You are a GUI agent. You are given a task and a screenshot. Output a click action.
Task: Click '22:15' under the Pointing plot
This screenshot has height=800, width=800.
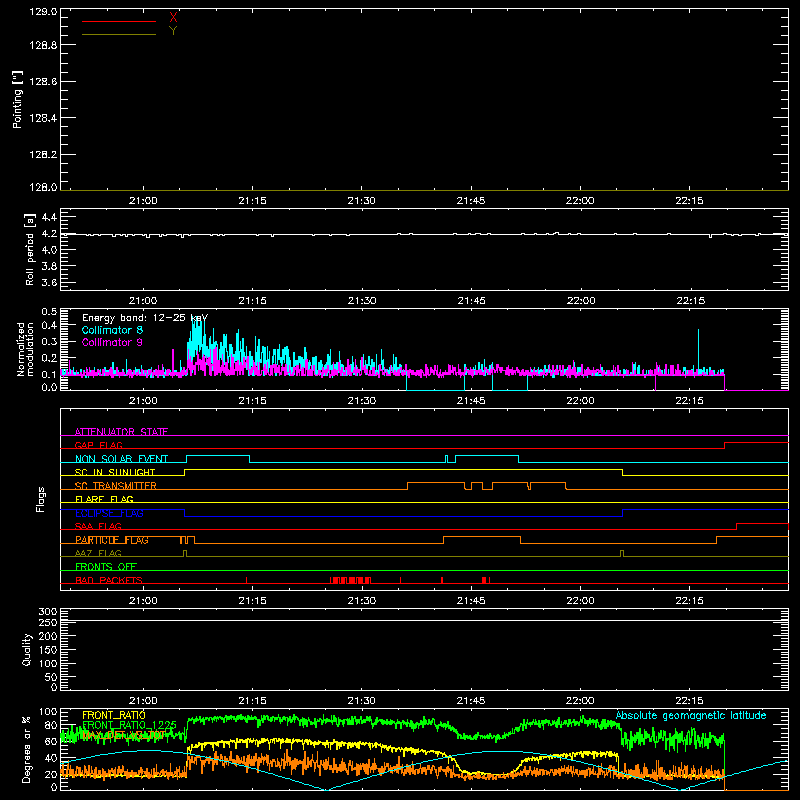pos(689,201)
